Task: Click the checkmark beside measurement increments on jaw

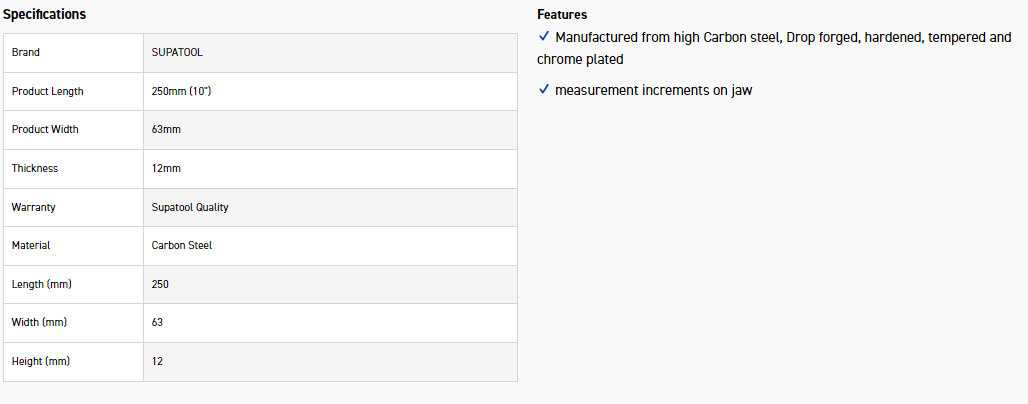Action: pyautogui.click(x=544, y=90)
